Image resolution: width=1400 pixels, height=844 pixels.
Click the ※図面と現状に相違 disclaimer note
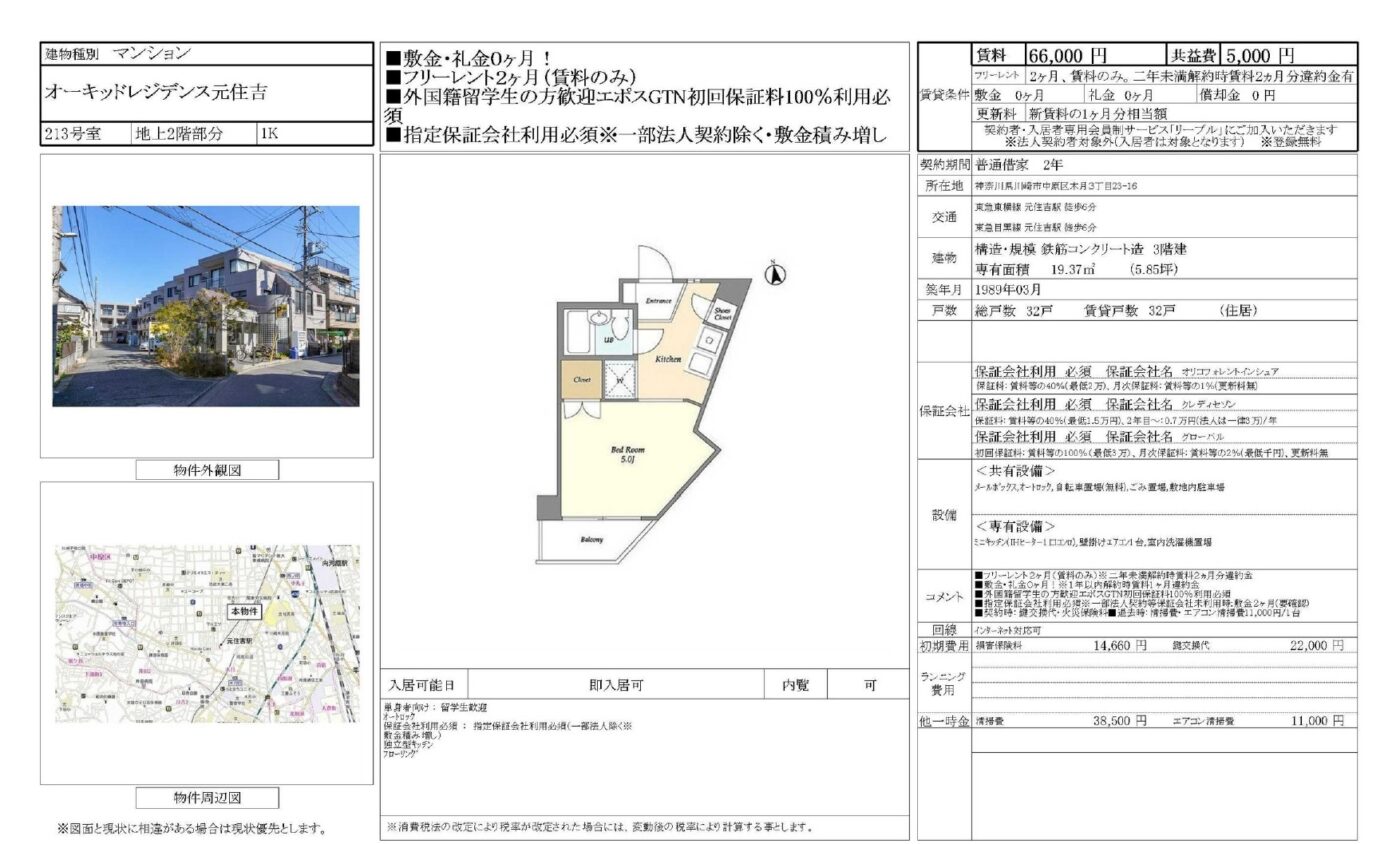(x=191, y=828)
